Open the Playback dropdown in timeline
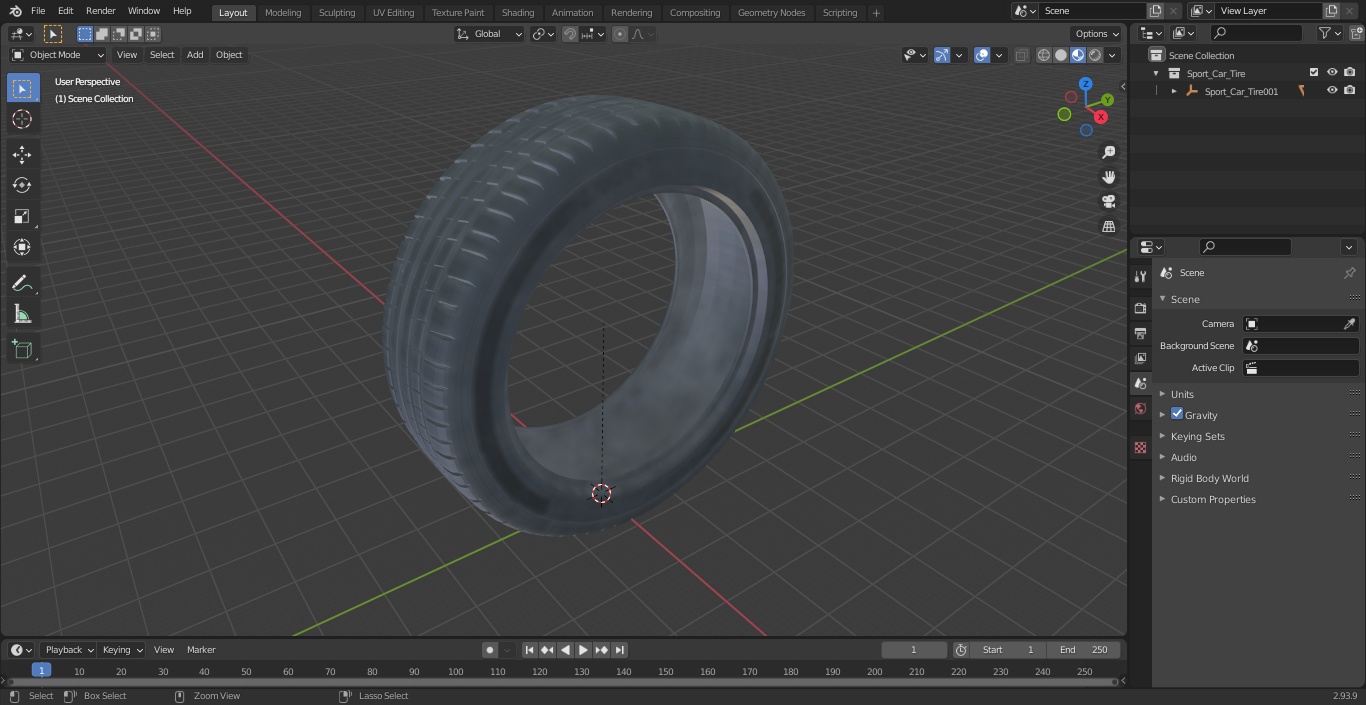This screenshot has width=1366, height=705. click(69, 650)
